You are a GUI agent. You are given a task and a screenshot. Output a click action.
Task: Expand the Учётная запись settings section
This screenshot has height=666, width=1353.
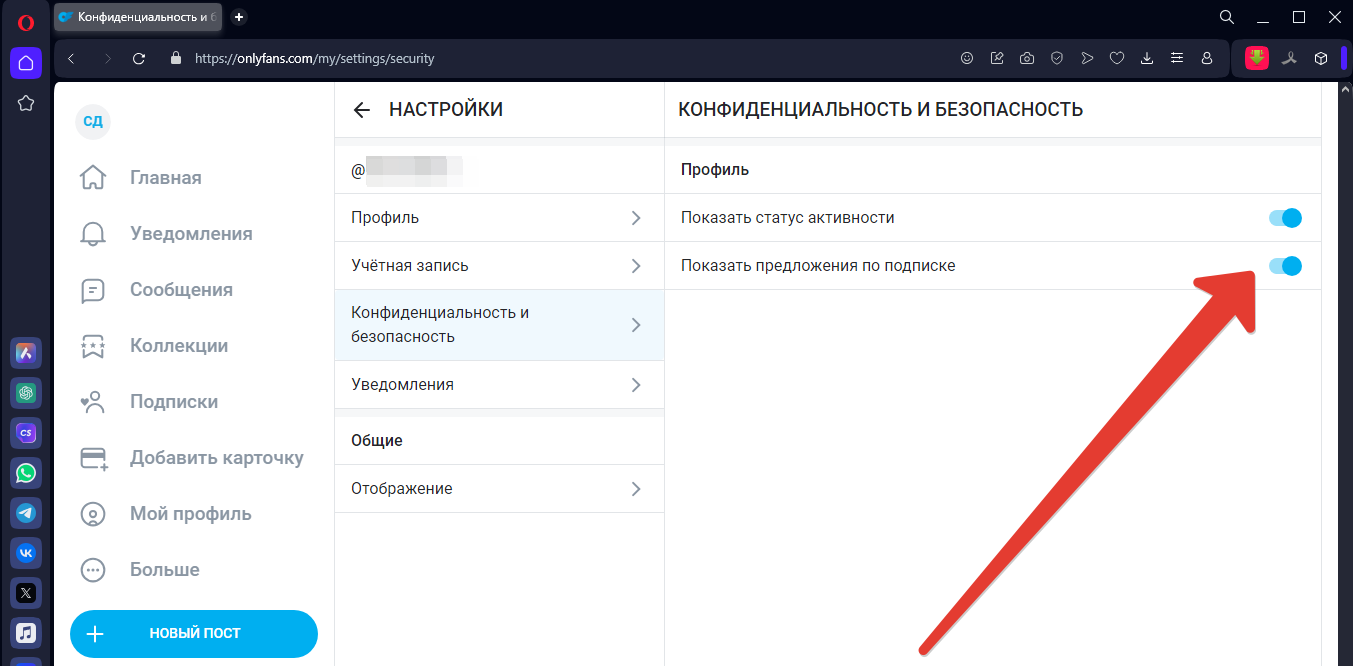pos(498,266)
